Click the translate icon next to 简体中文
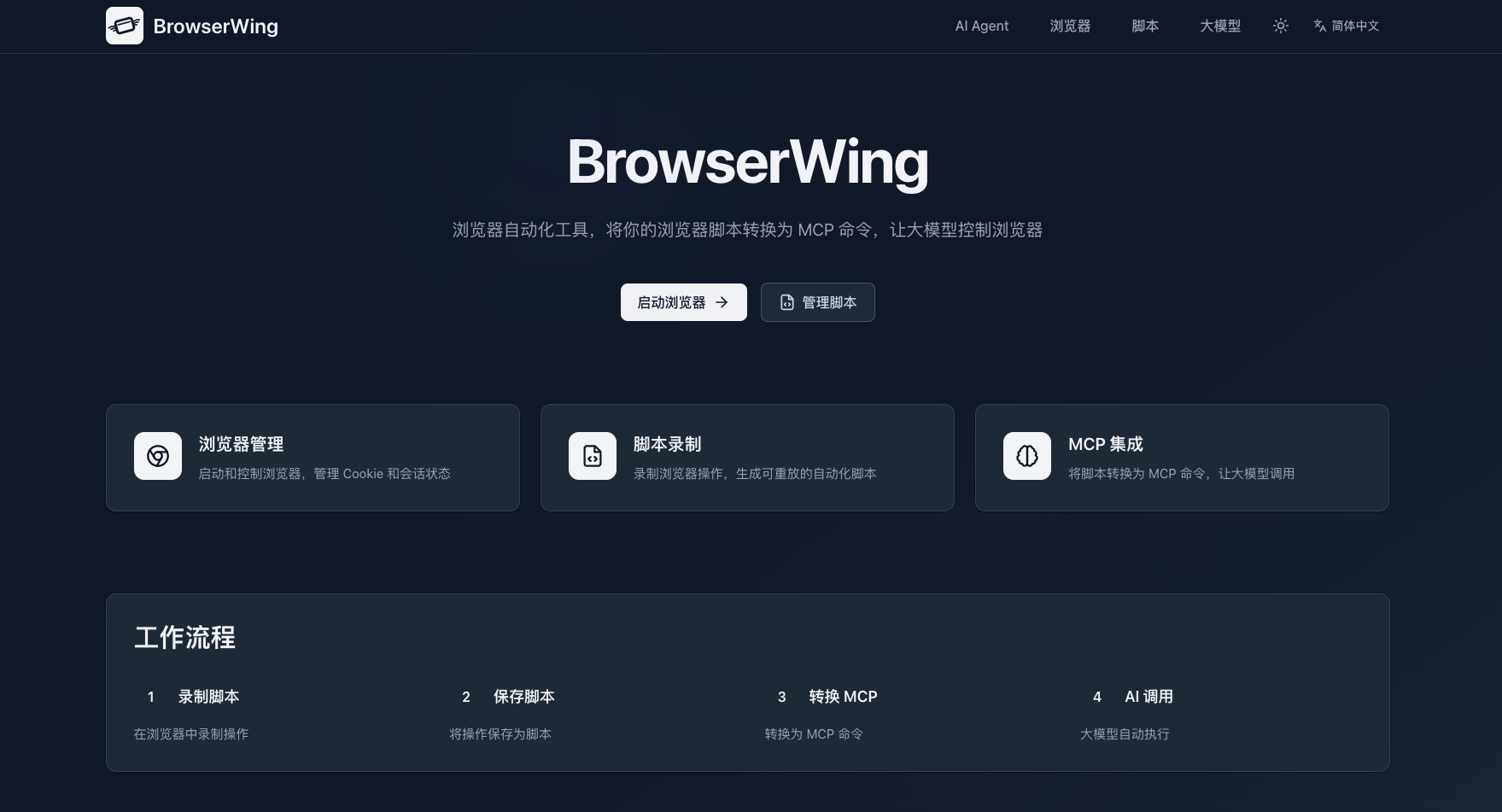 [1318, 26]
